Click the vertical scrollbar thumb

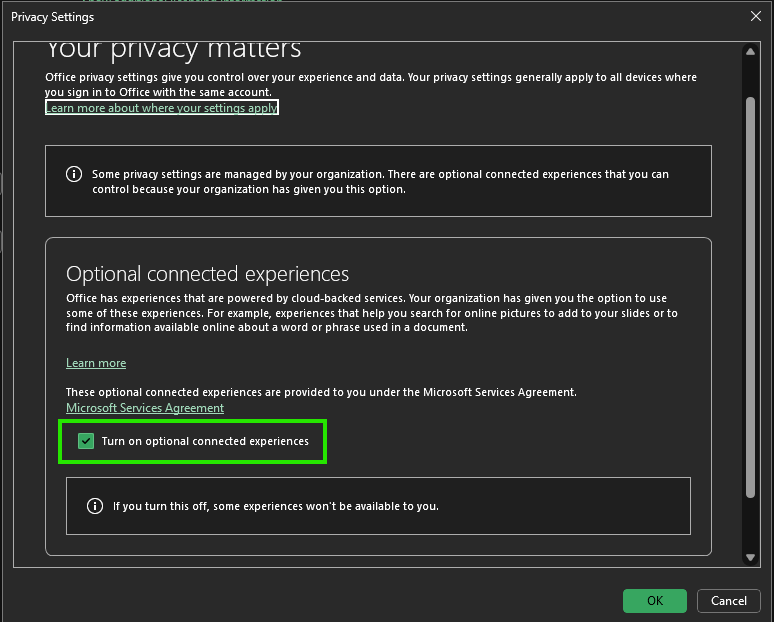pyautogui.click(x=750, y=298)
